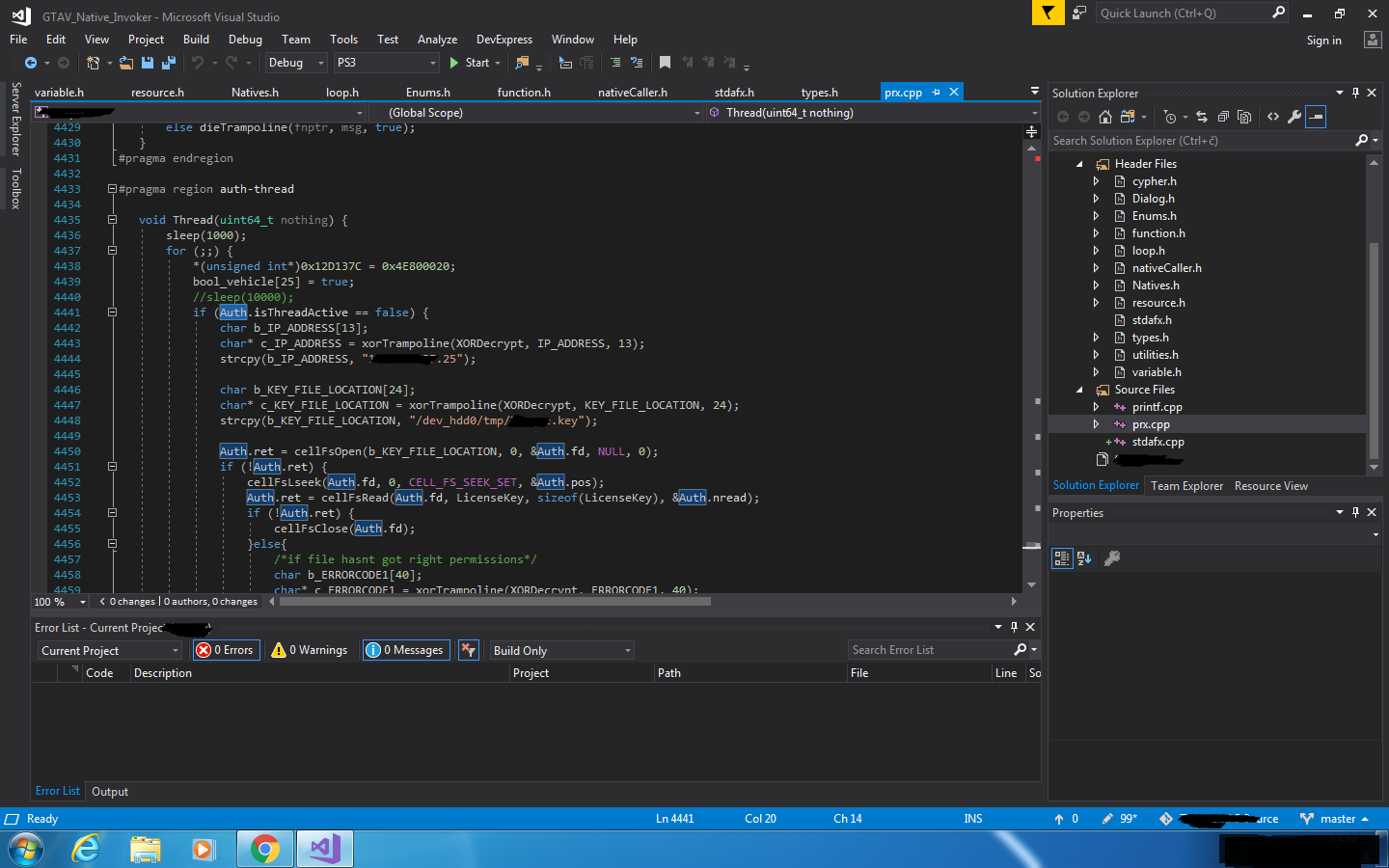Image resolution: width=1389 pixels, height=868 pixels.
Task: Switch to the Team Explorer tab
Action: (x=1186, y=486)
